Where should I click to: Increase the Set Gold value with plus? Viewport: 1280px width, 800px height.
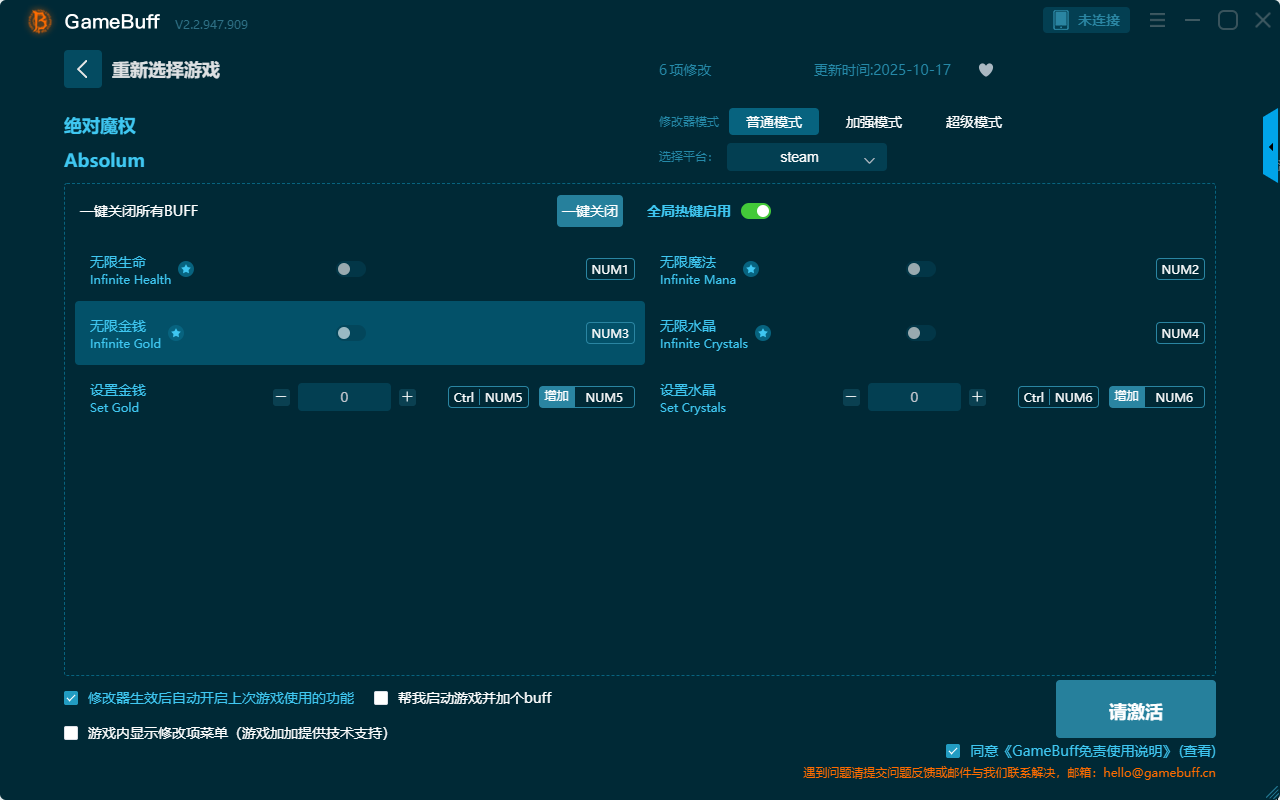point(407,397)
